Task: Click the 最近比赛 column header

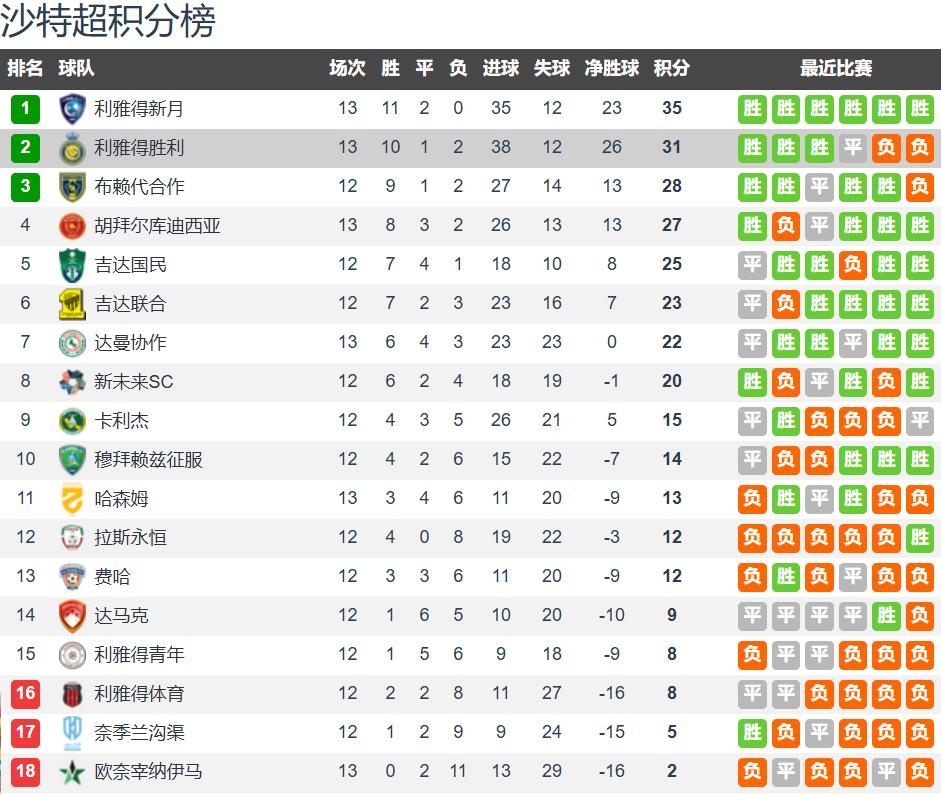Action: 836,68
